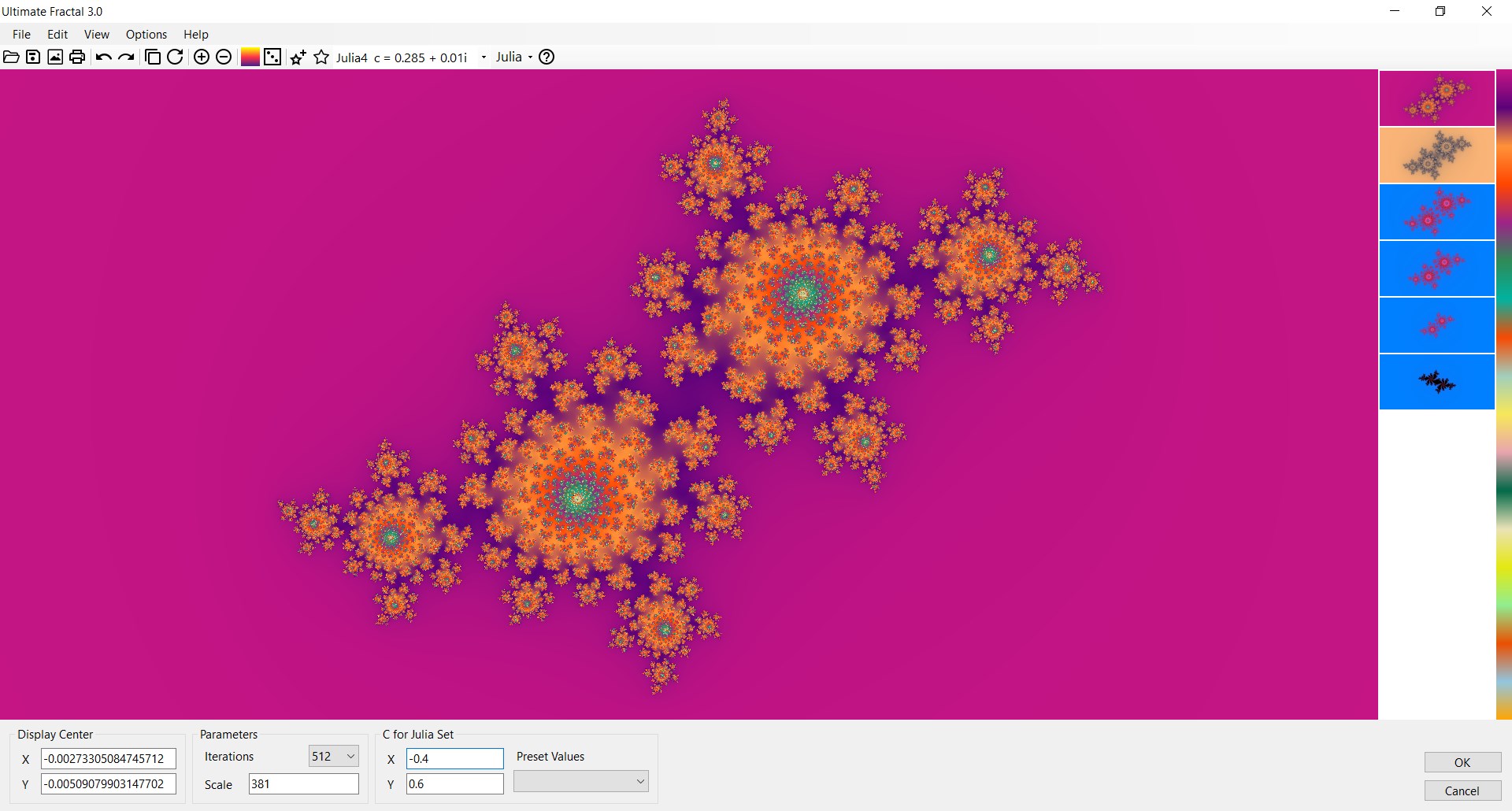Open the File menu
This screenshot has height=811, width=1512.
[x=21, y=35]
